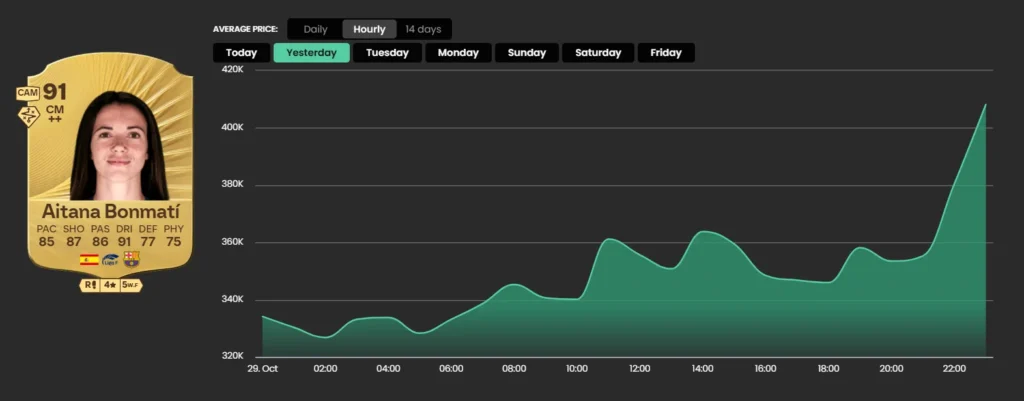
Task: Click the 360K axis label
Action: (232, 242)
